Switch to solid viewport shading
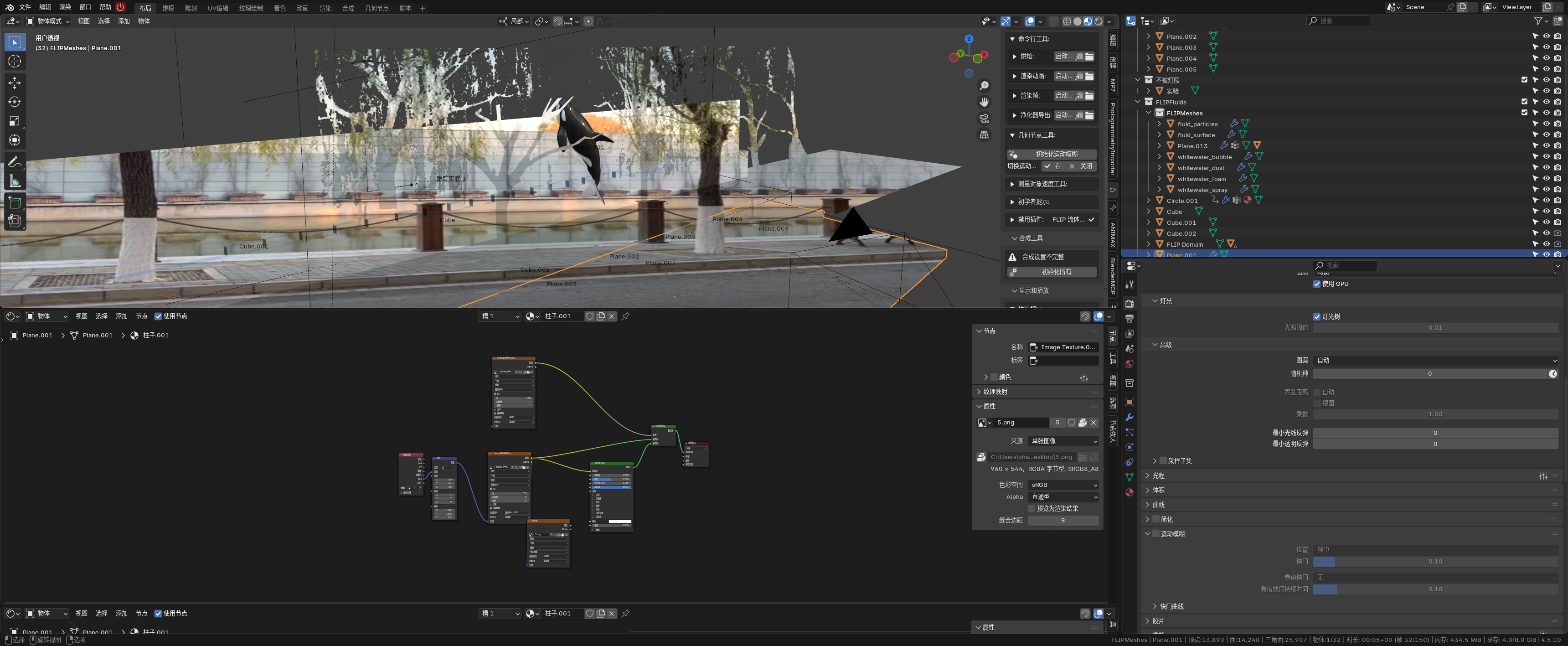This screenshot has height=646, width=1568. click(1078, 21)
